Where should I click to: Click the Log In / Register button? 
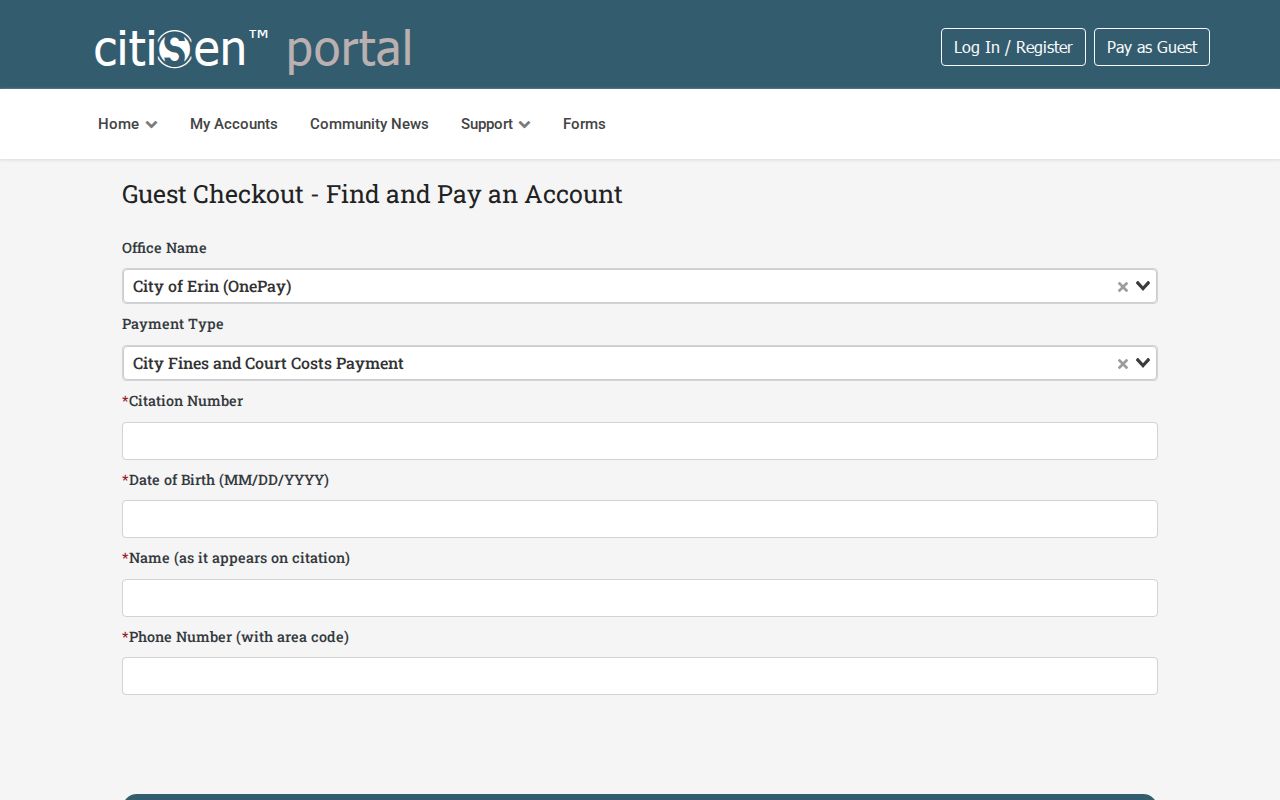[x=1013, y=47]
